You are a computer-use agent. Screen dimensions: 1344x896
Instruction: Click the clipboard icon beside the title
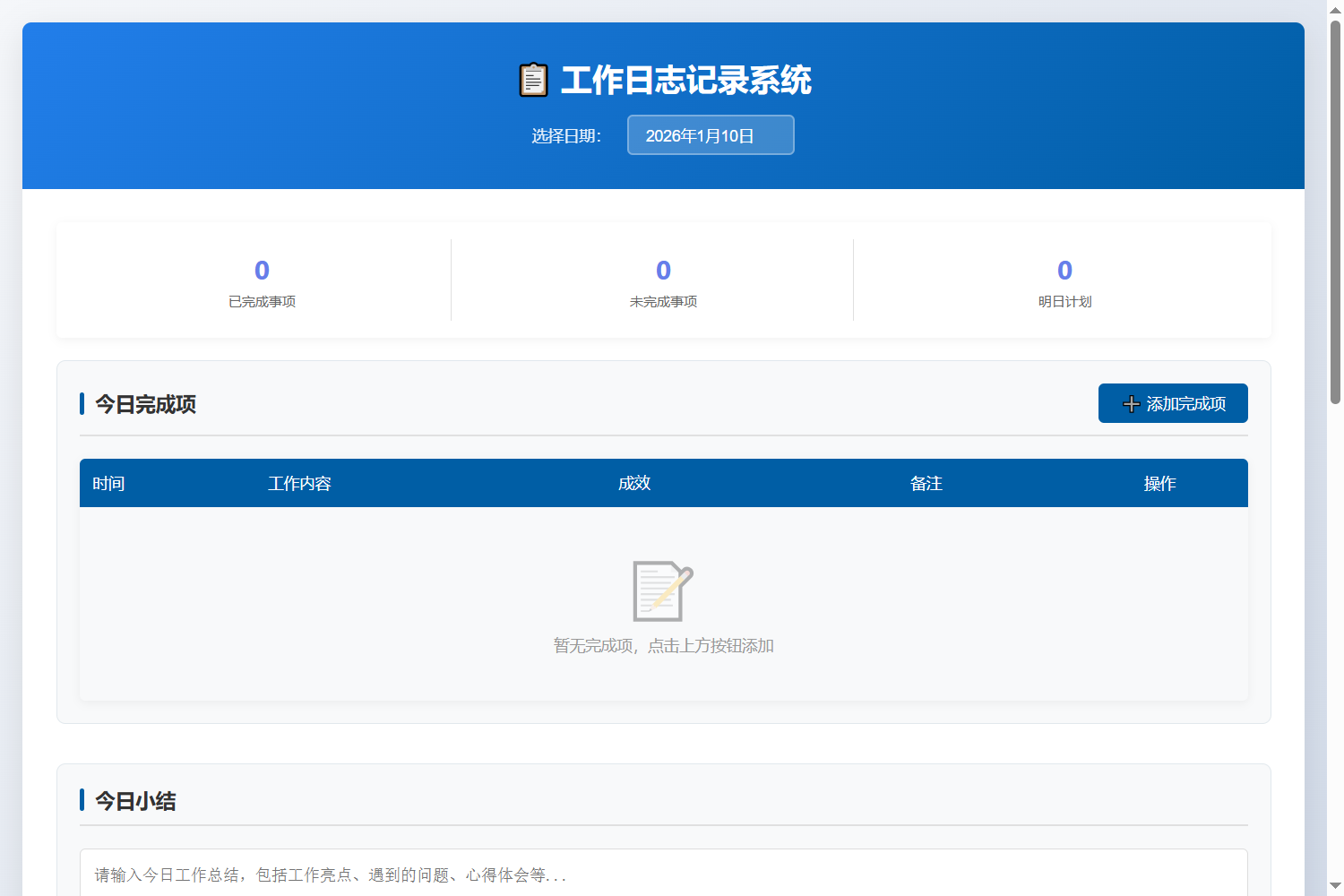pos(533,79)
